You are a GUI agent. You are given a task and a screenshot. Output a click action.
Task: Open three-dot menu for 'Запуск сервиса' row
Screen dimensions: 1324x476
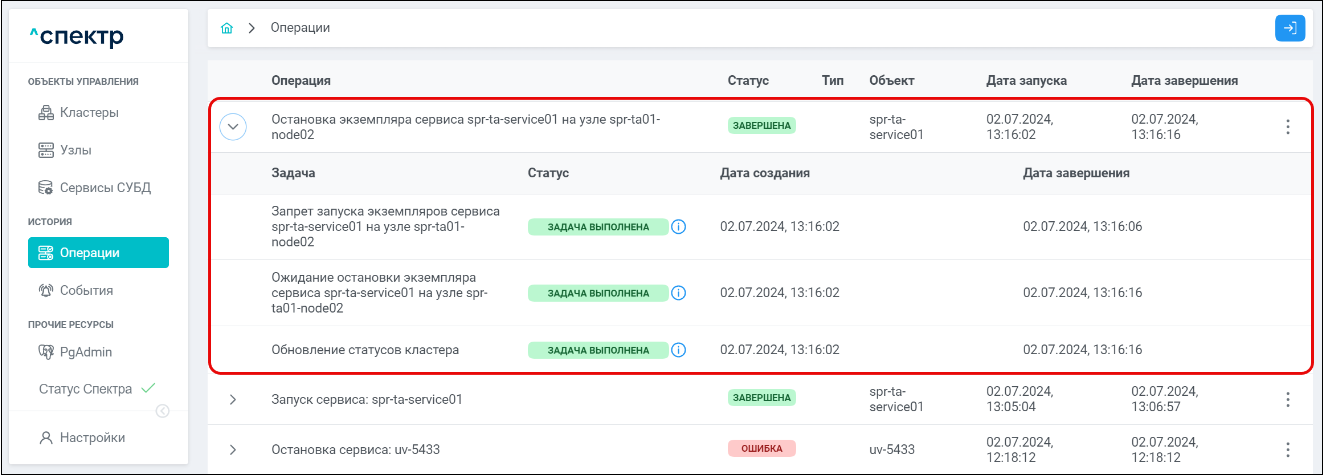tap(1287, 400)
